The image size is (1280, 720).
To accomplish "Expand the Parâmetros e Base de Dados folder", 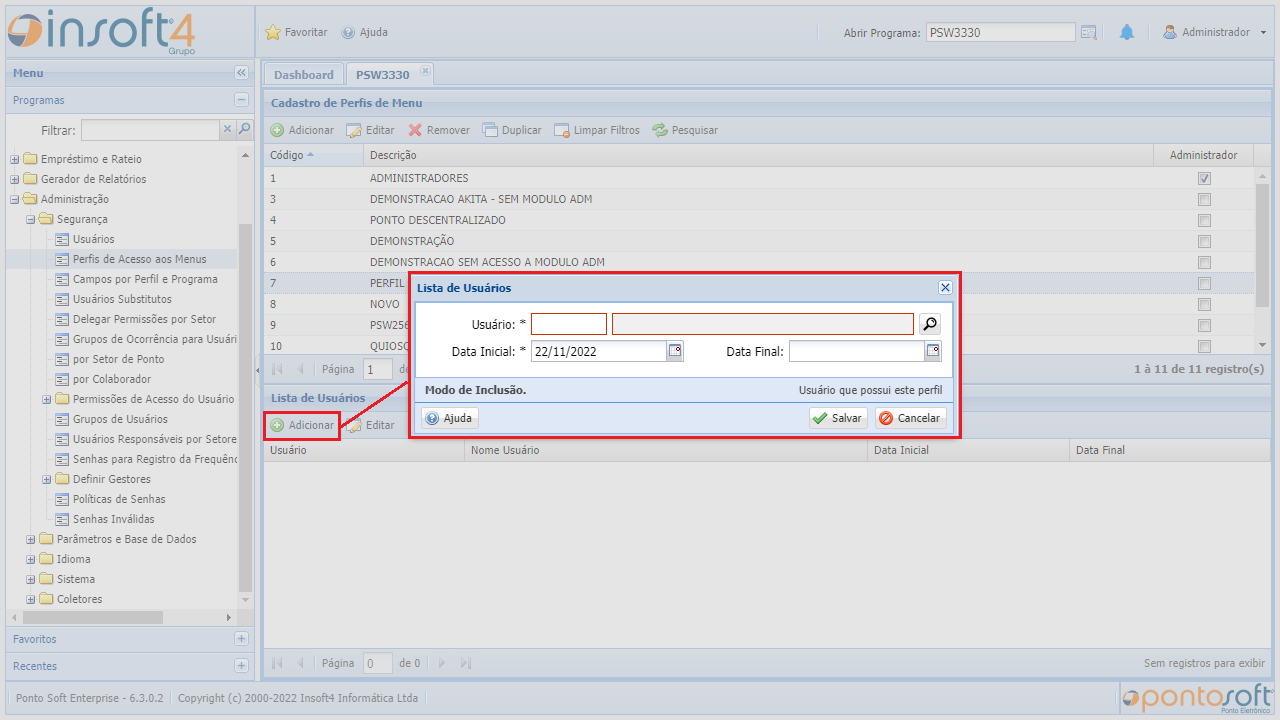I will point(31,539).
